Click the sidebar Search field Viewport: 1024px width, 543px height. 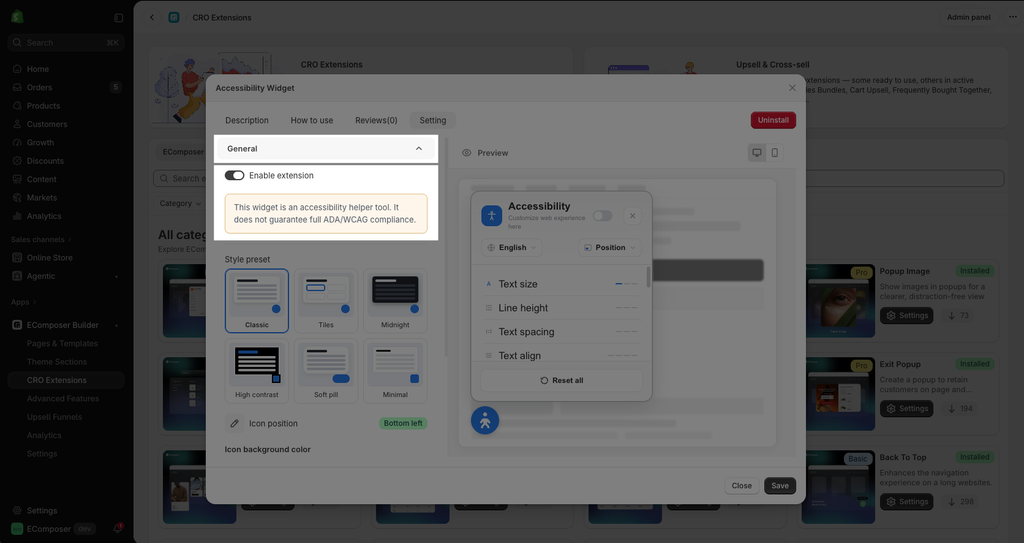coord(66,42)
